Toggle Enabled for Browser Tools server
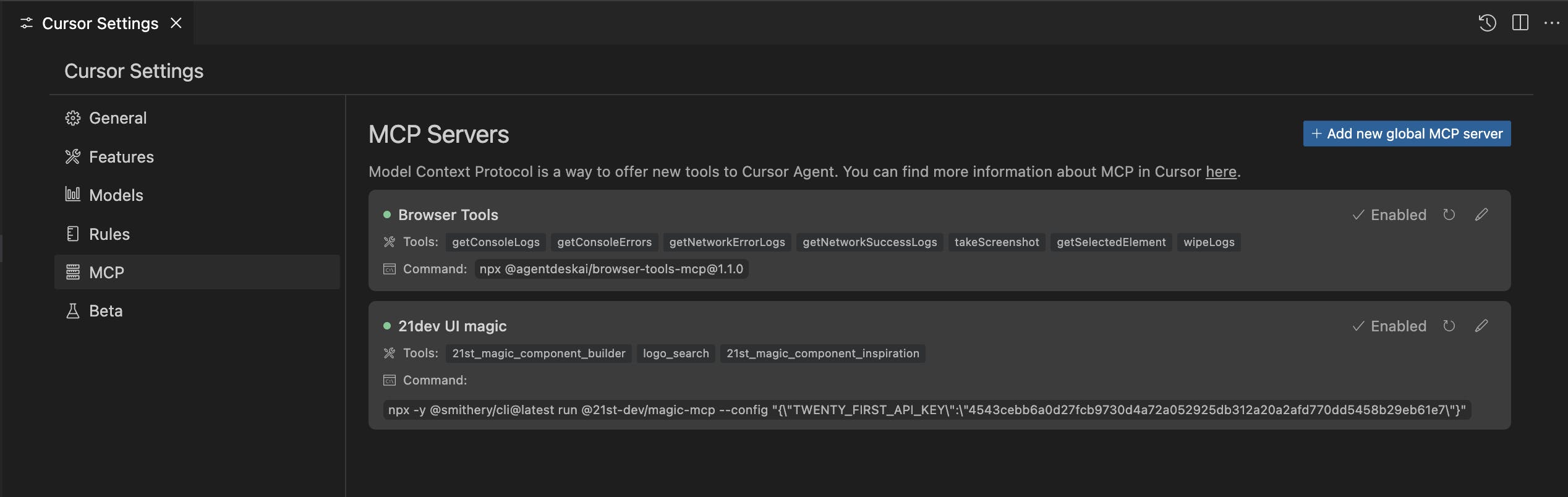Image resolution: width=1568 pixels, height=497 pixels. [x=1389, y=215]
